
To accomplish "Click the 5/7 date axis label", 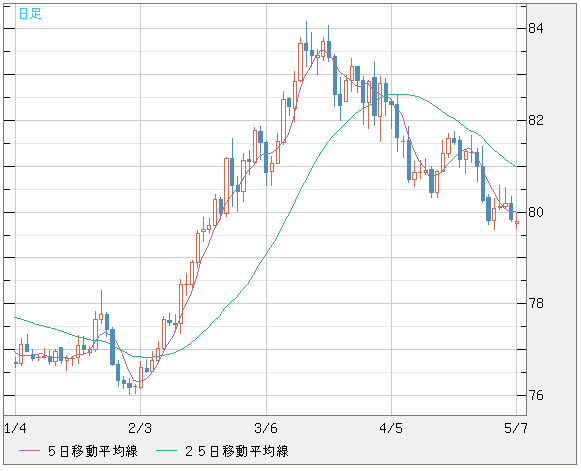I will coord(516,428).
